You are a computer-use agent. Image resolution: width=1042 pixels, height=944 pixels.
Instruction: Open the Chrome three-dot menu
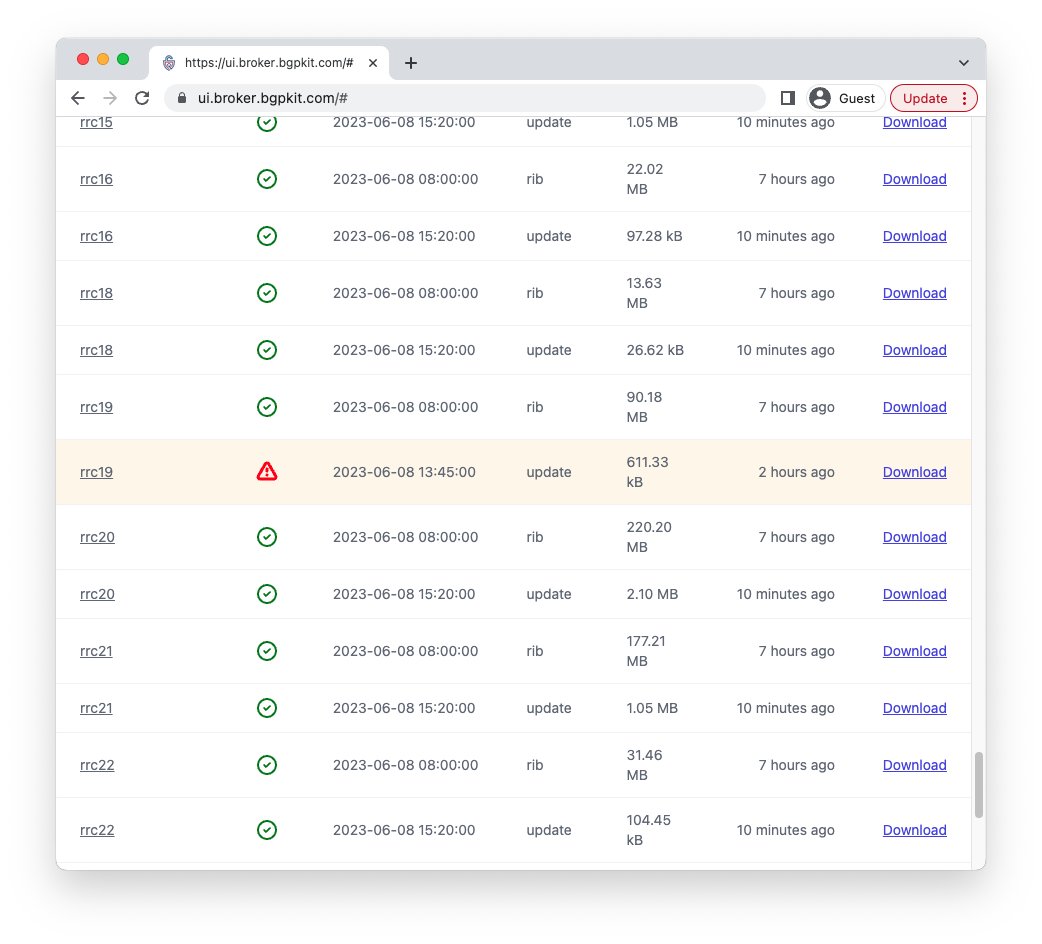[x=964, y=98]
